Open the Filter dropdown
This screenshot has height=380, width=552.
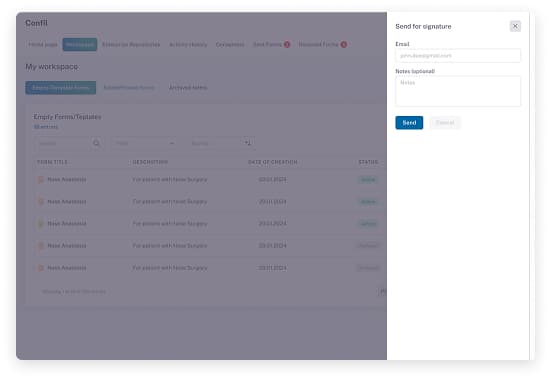(x=144, y=143)
